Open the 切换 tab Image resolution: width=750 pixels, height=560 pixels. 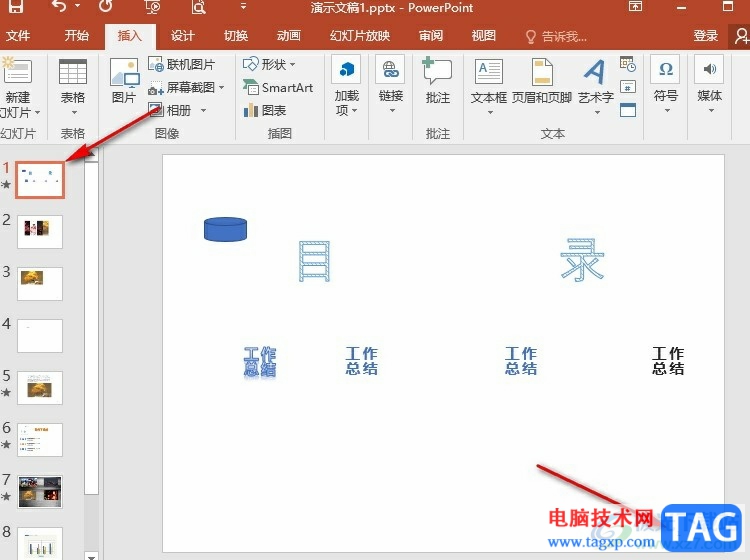(236, 36)
